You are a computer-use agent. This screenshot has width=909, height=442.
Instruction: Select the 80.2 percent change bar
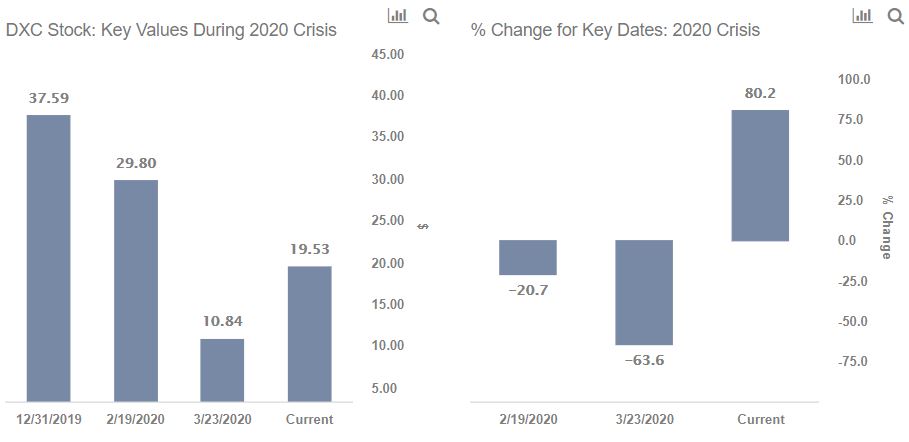point(760,175)
